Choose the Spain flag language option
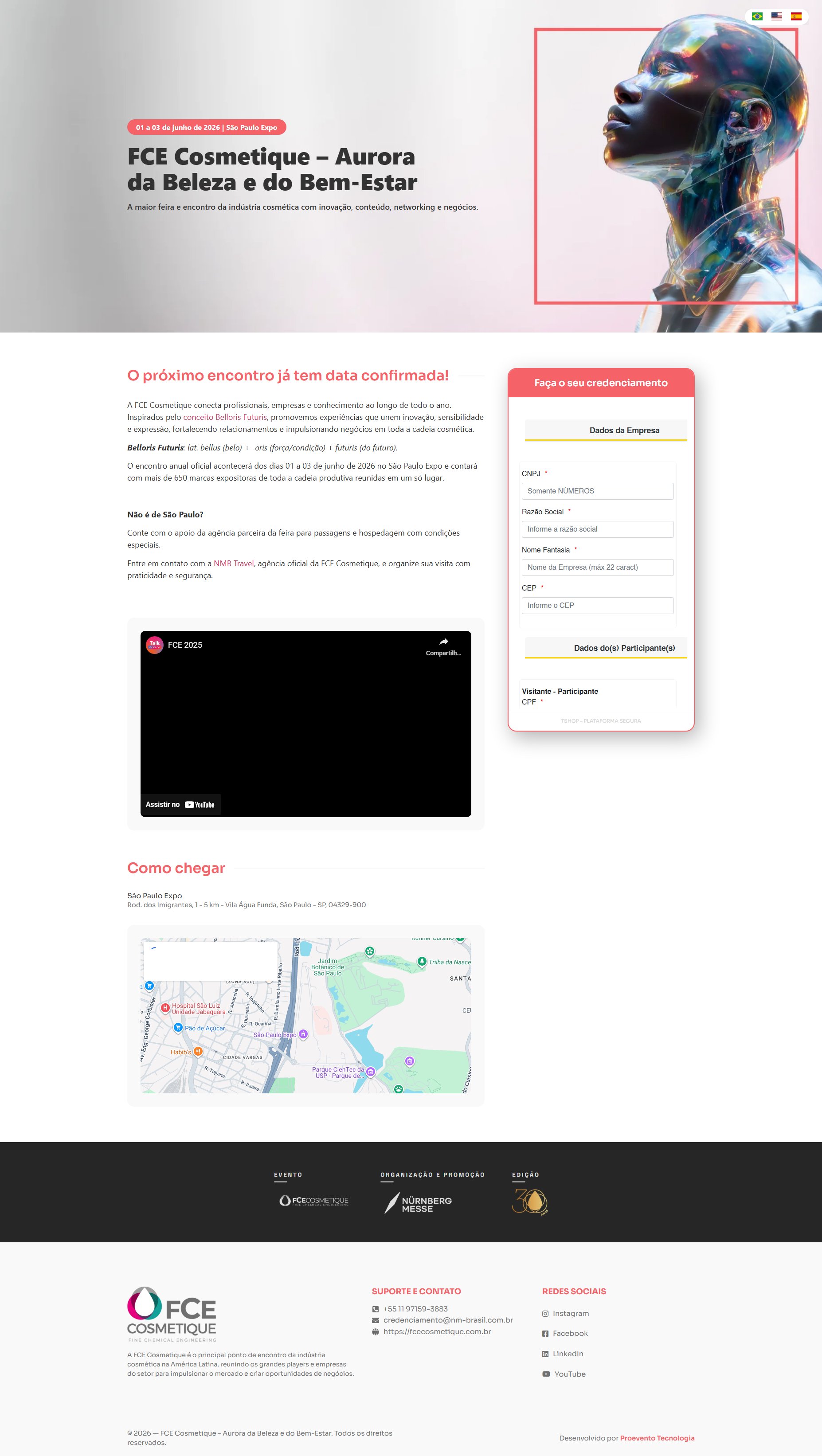 796,16
